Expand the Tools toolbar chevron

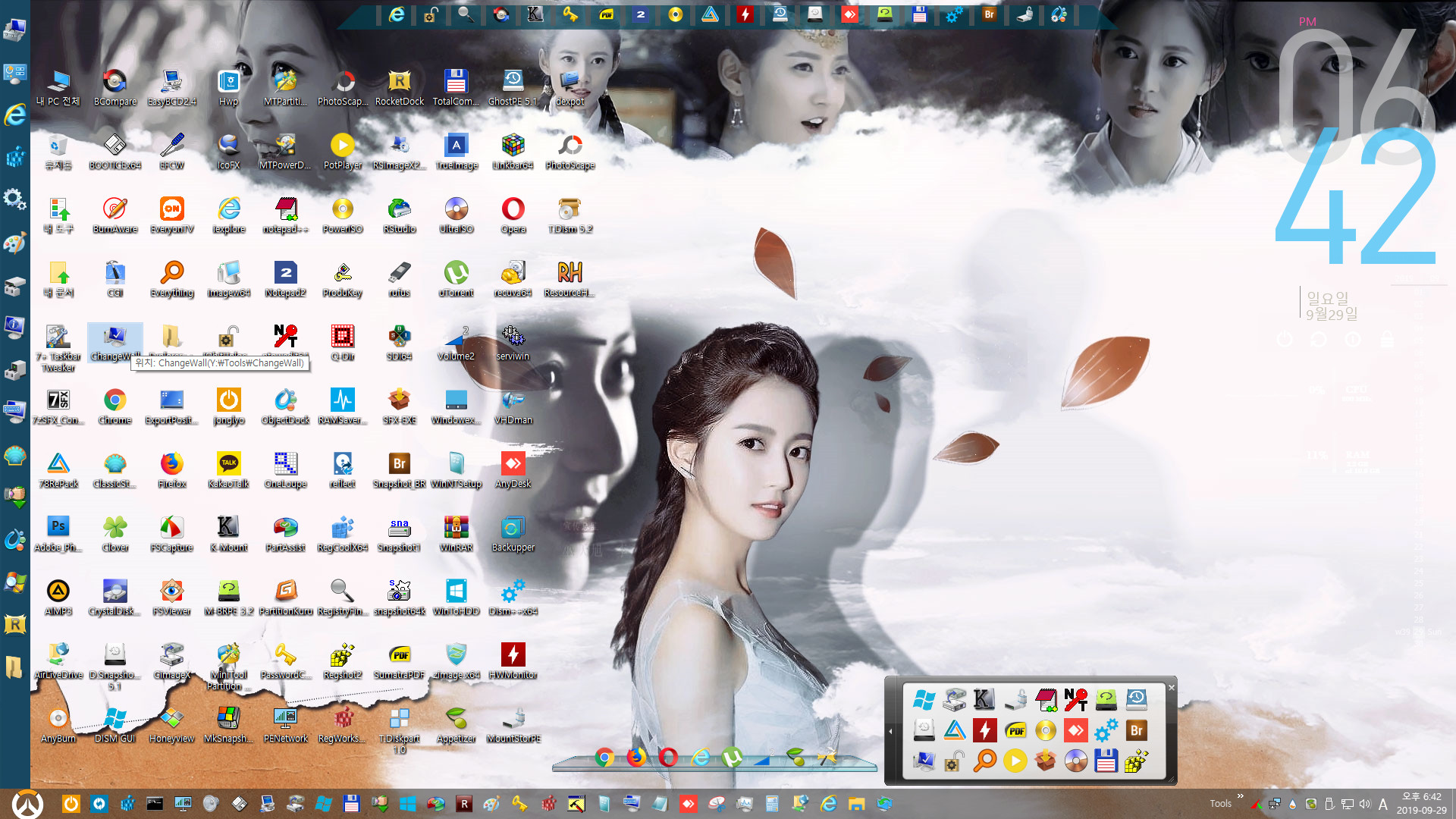pos(1241,796)
